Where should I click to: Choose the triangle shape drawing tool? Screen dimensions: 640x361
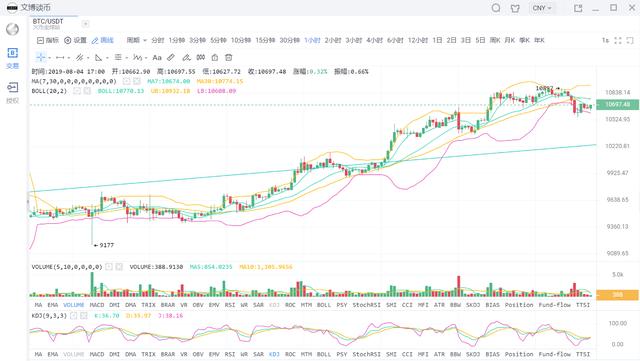pos(98,58)
